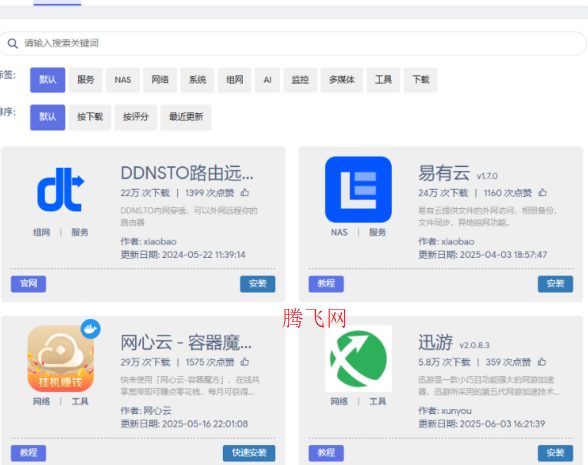Screen dimensions: 588x465
Task: Click 网络 tag under 迅游 icon
Action: (x=339, y=402)
